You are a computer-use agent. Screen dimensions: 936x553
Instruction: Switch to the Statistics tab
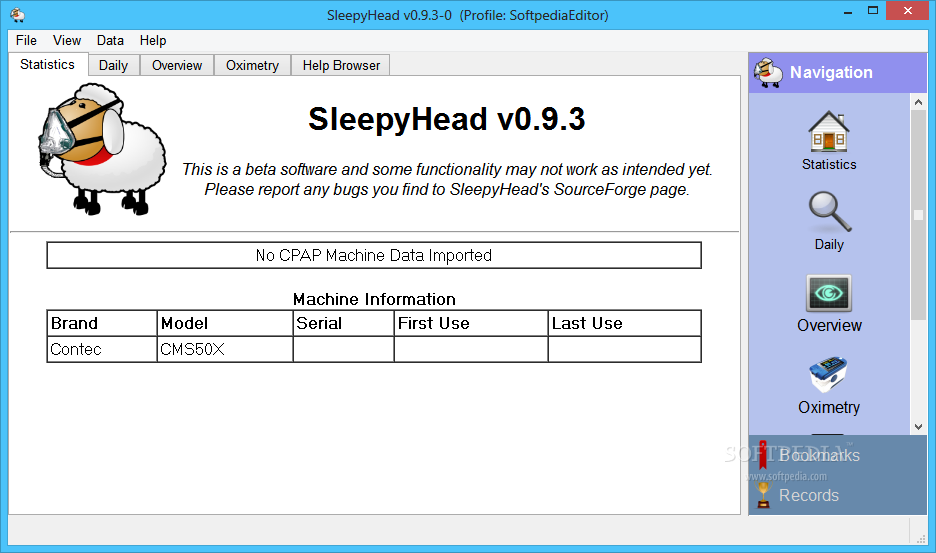pyautogui.click(x=48, y=64)
